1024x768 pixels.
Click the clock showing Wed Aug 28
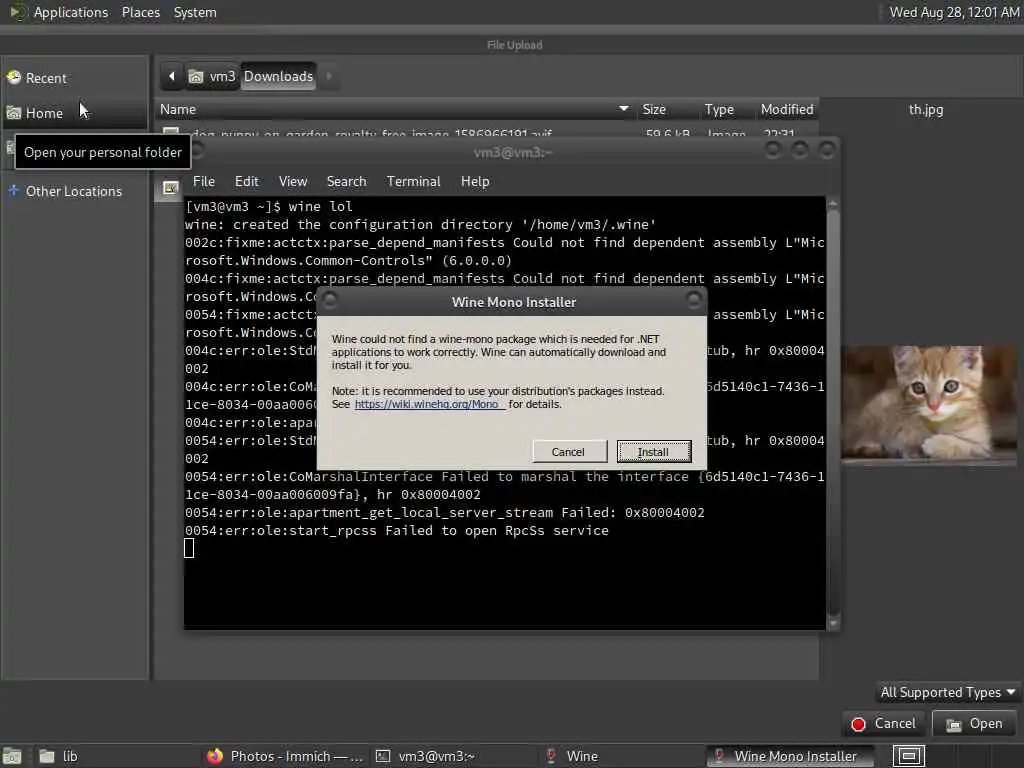click(x=954, y=12)
